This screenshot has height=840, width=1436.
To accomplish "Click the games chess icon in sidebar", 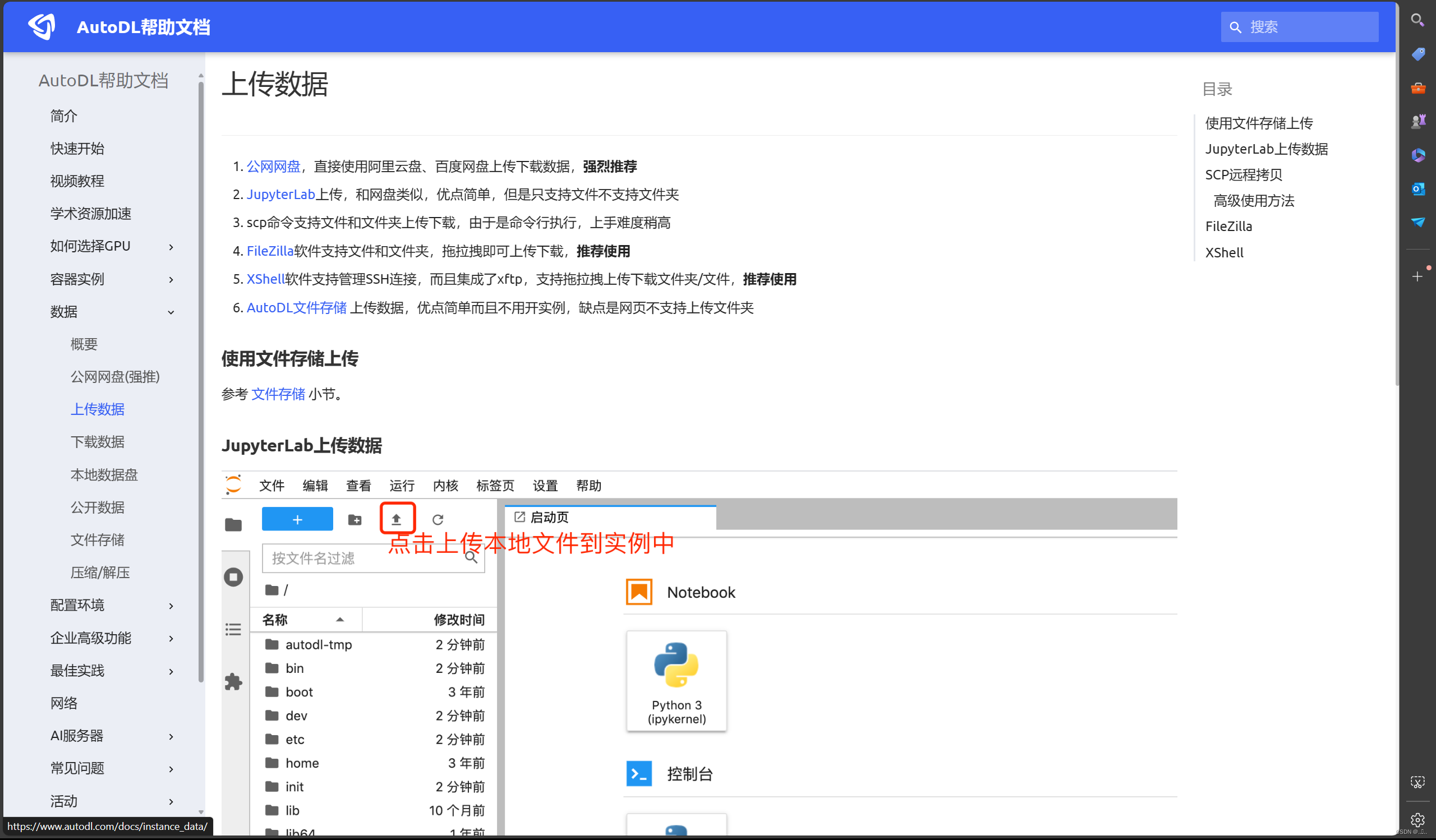I will pos(1417,121).
